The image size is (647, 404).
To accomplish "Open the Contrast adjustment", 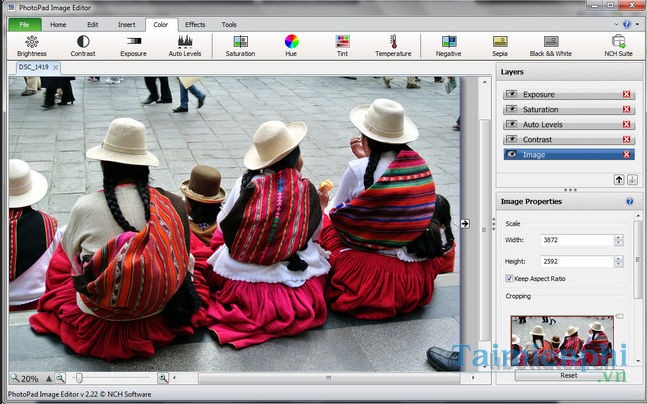I will click(83, 45).
